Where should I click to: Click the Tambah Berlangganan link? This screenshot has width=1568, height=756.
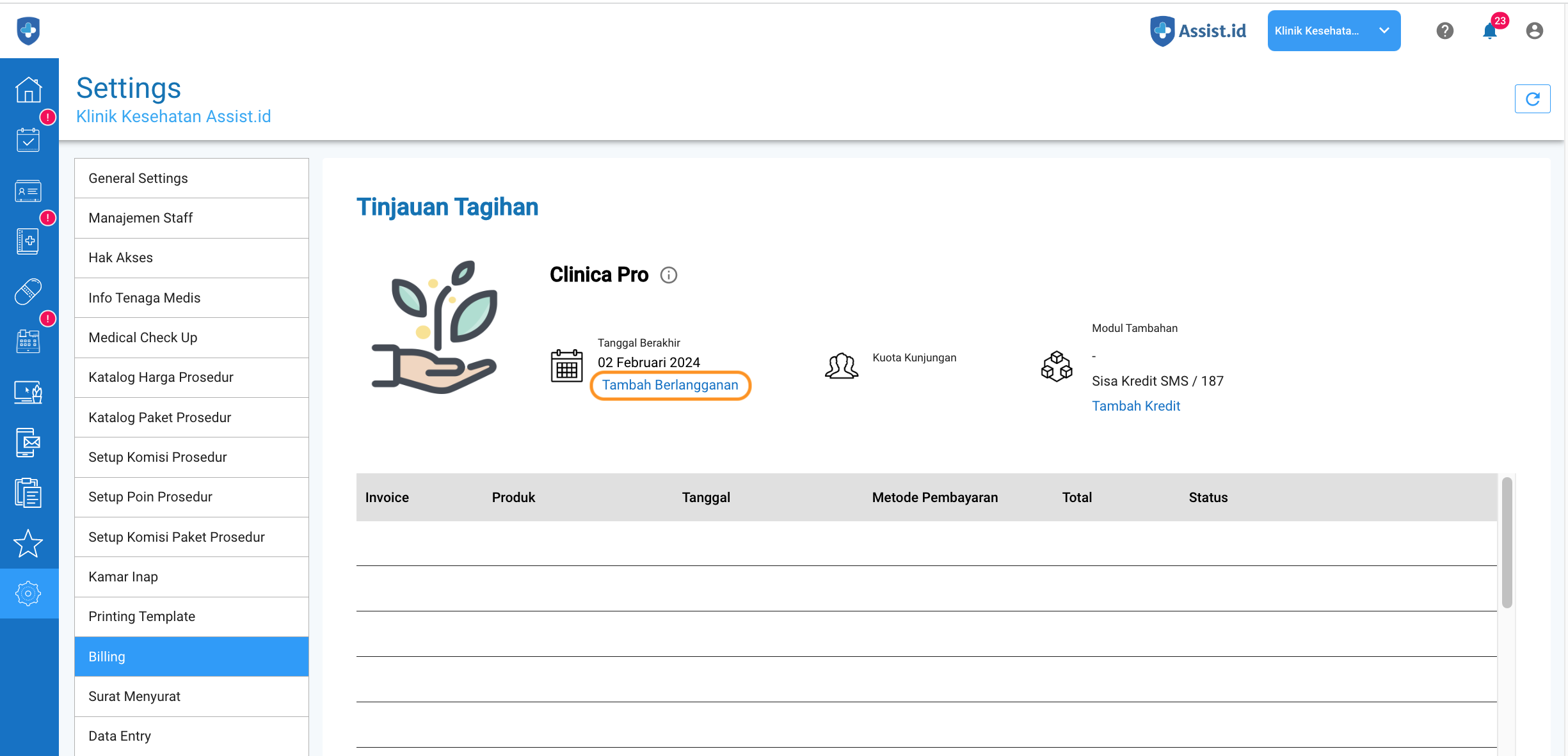pos(670,385)
